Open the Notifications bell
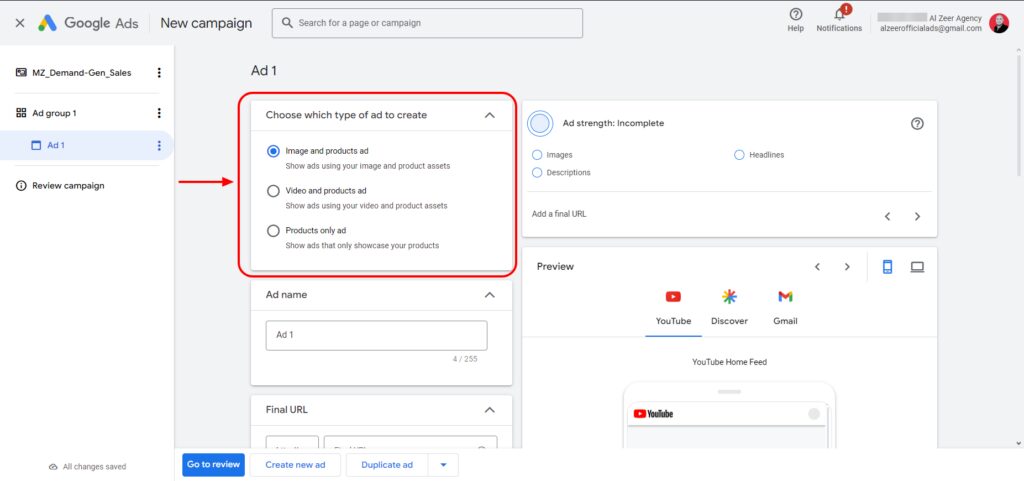 [x=840, y=14]
